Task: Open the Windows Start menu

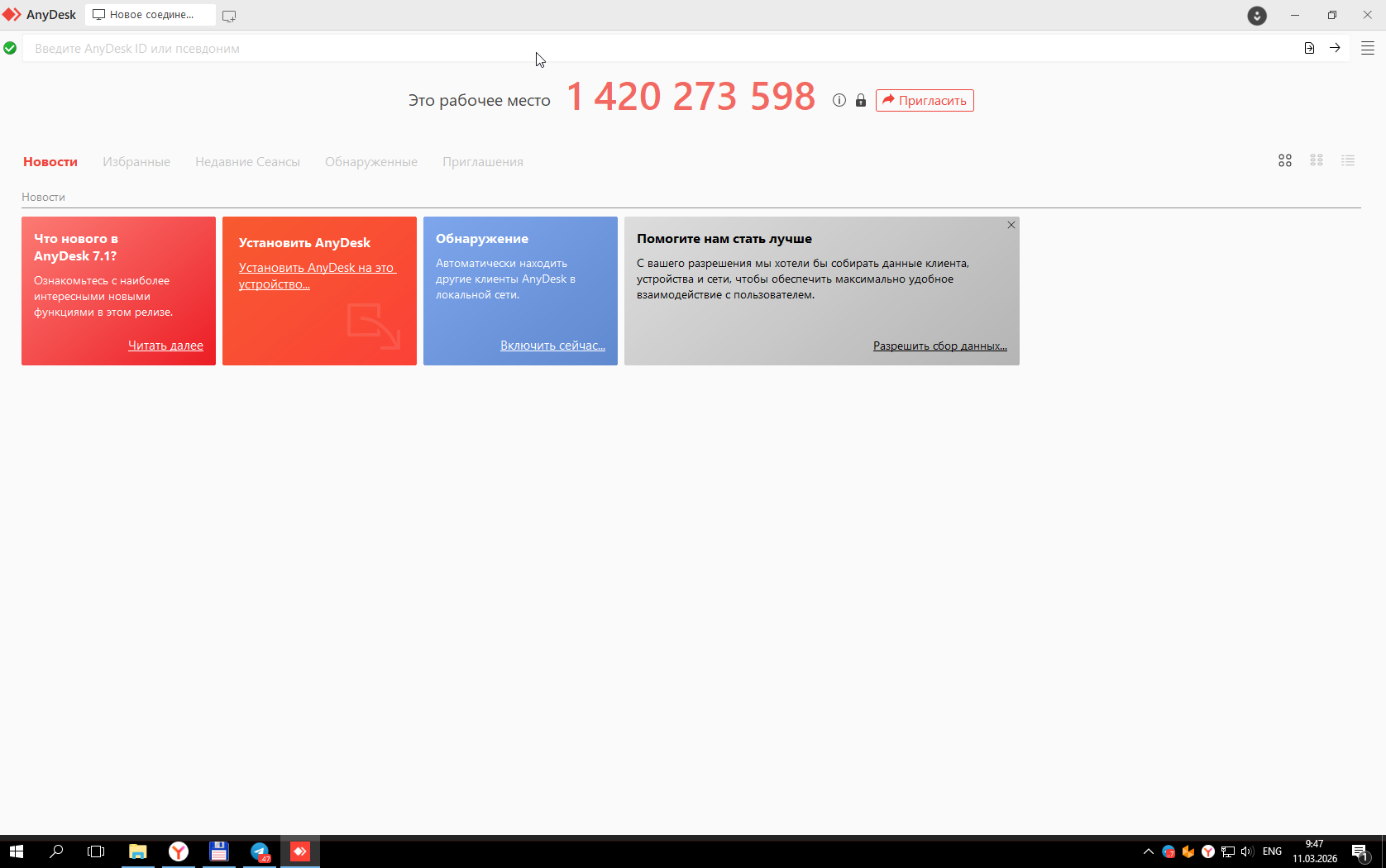Action: pos(17,851)
